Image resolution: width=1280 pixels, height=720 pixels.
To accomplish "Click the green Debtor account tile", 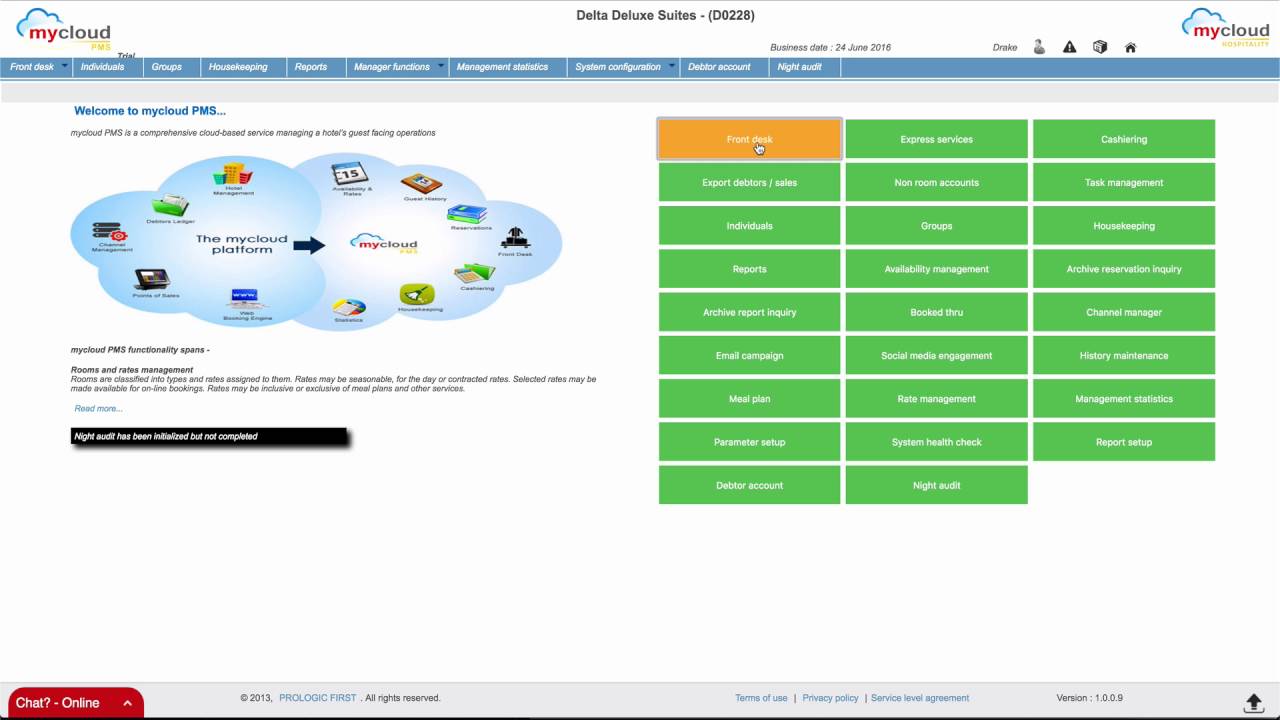I will [x=749, y=485].
